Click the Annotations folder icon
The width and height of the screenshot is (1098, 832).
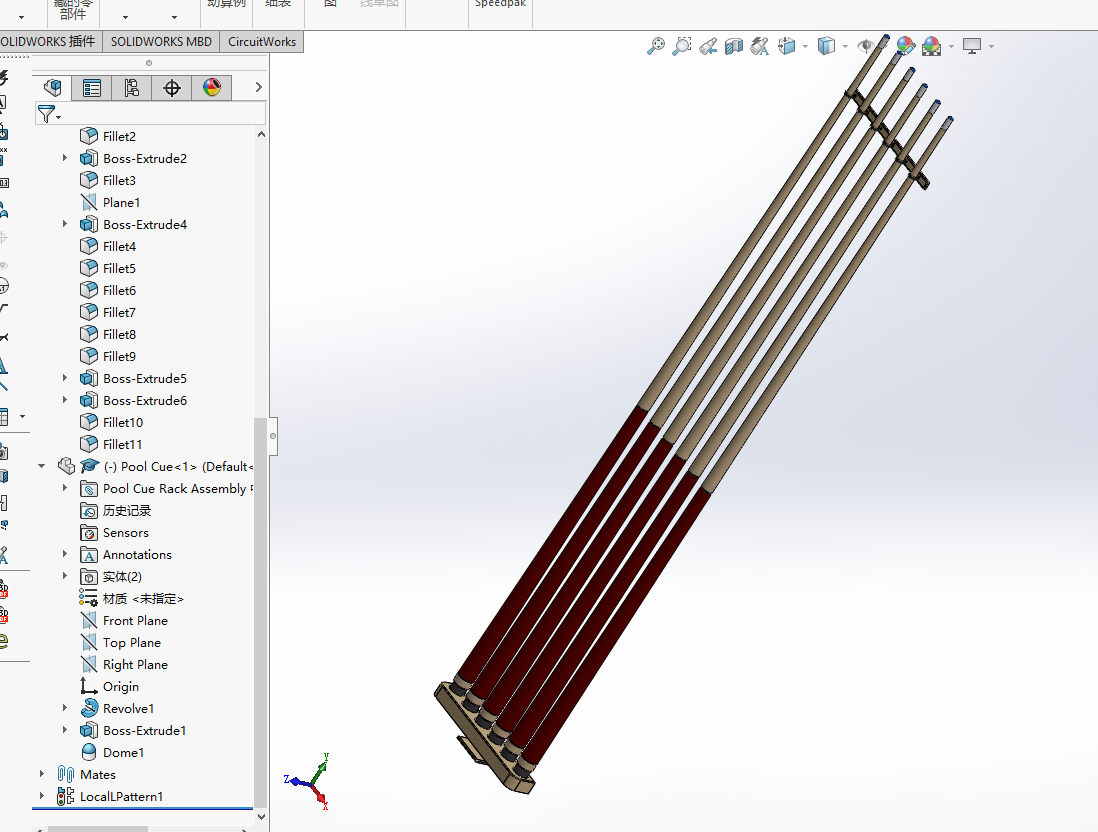[89, 555]
